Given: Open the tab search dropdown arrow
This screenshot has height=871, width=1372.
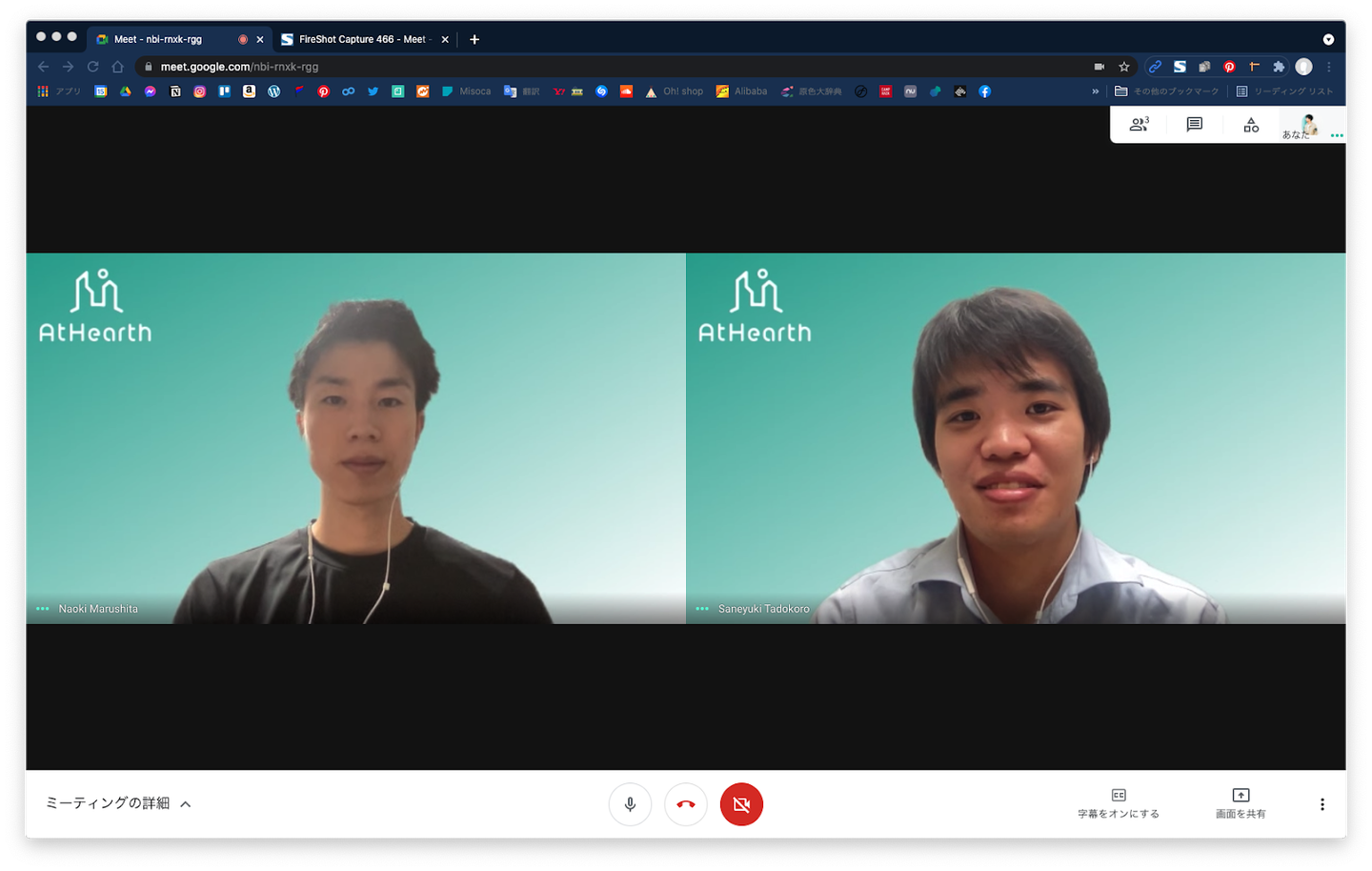Looking at the screenshot, I should click(x=1328, y=39).
